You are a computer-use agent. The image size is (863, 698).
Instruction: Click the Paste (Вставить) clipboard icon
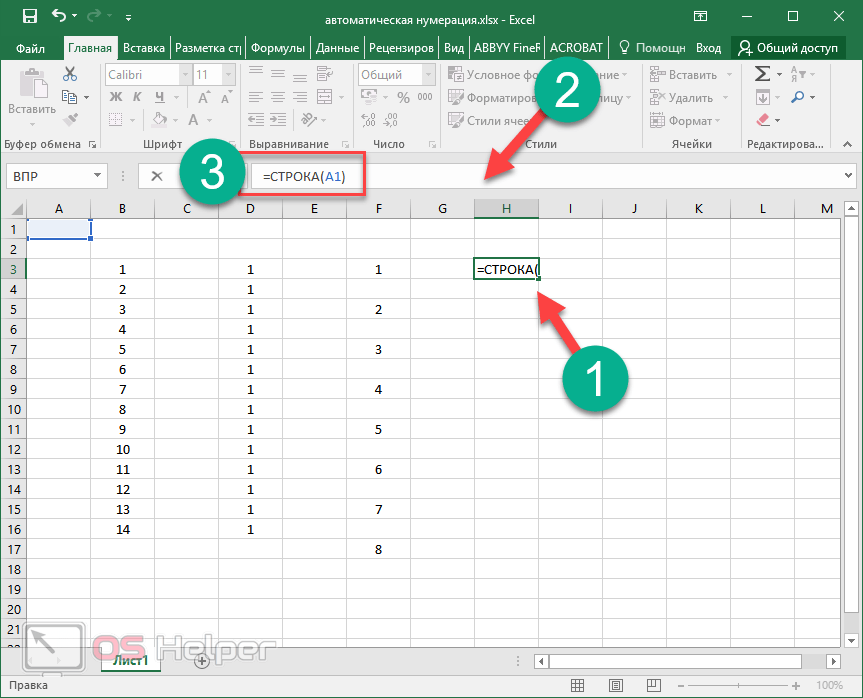[x=32, y=85]
